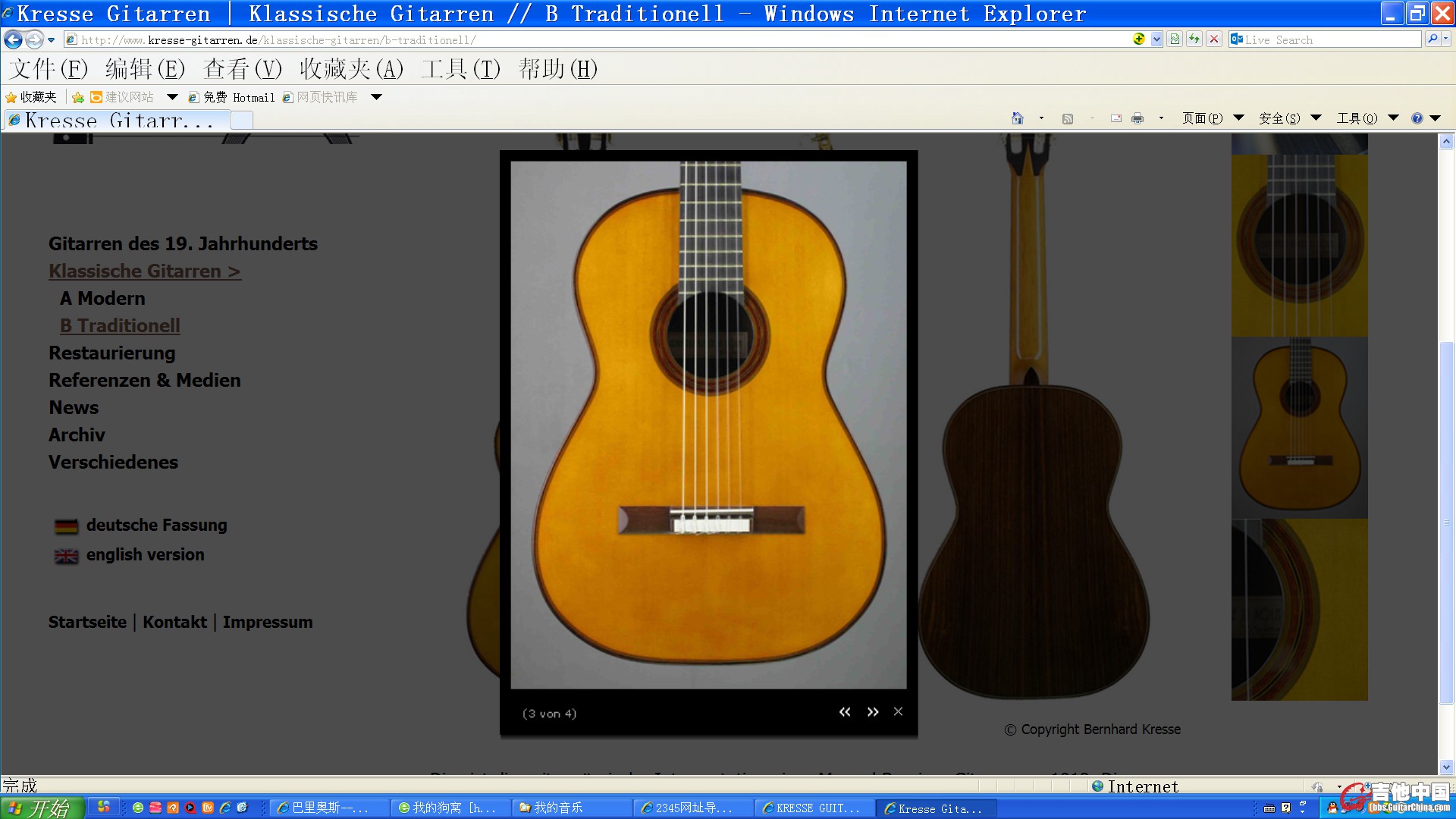Open the 开始 Start menu

pyautogui.click(x=42, y=808)
